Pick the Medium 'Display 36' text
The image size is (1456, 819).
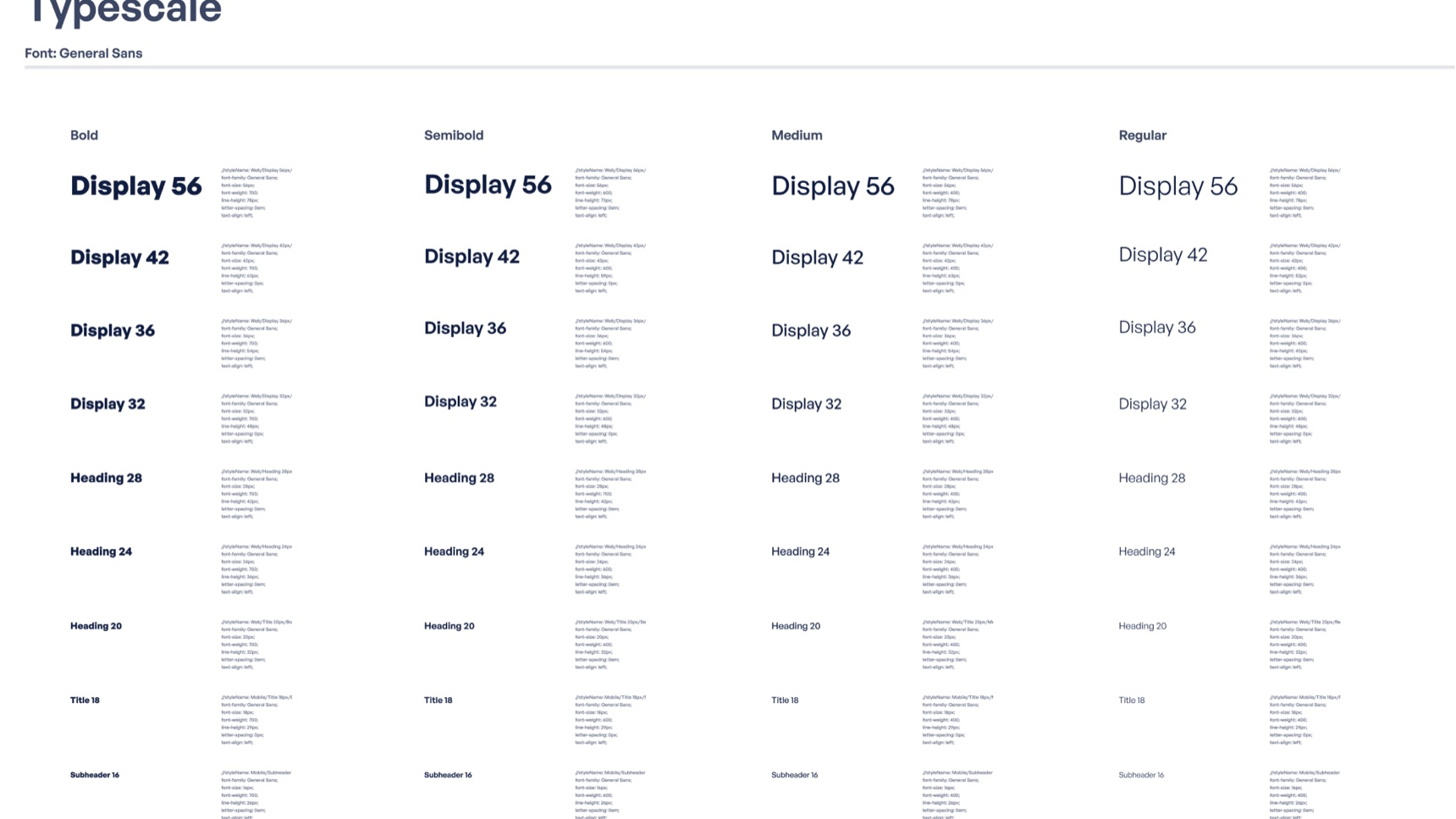point(811,330)
